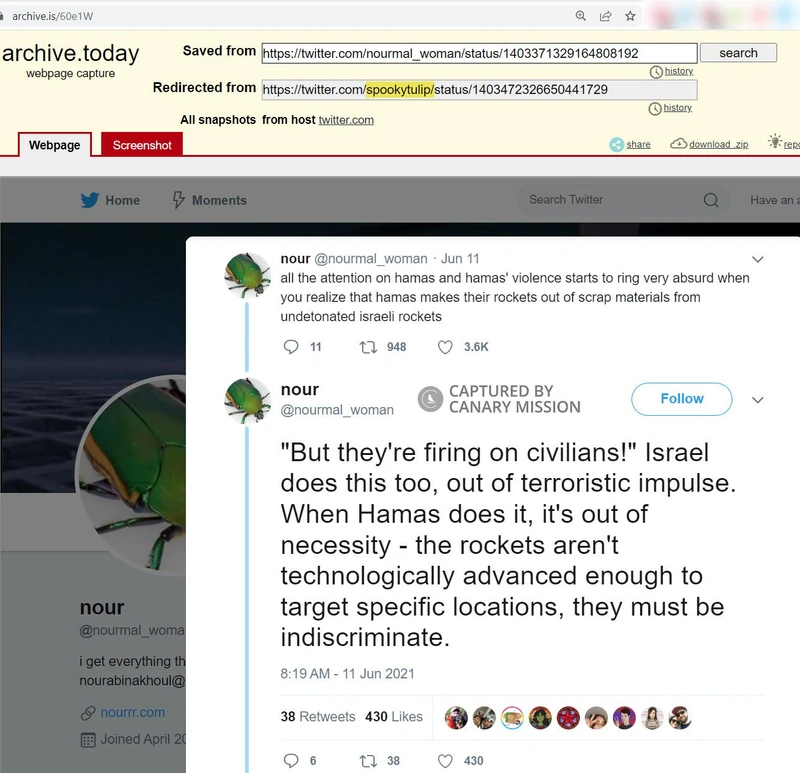The height and width of the screenshot is (773, 800).
Task: Click the bold nour name in the main tweet
Action: [299, 389]
